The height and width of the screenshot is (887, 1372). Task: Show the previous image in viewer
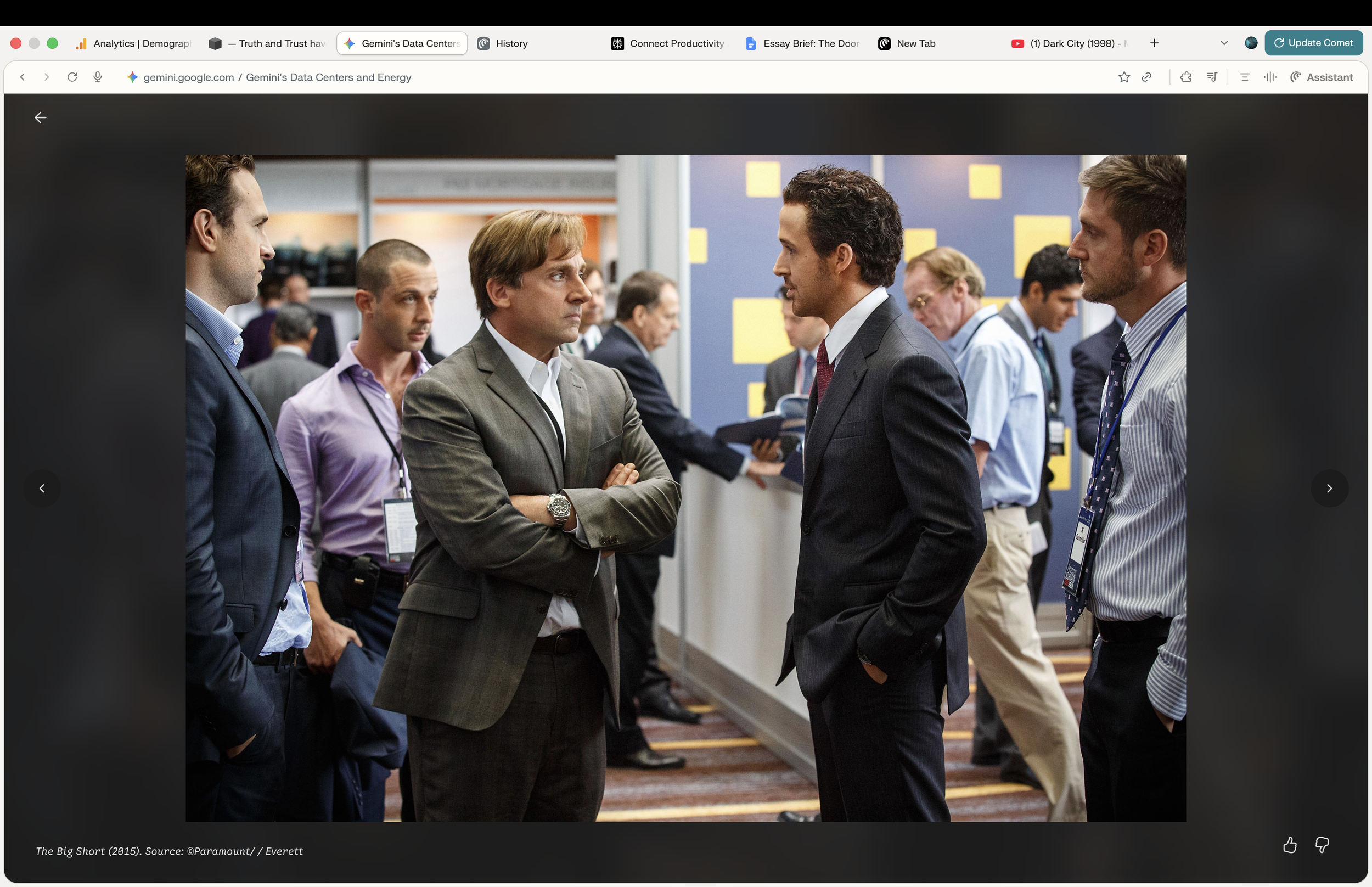42,489
